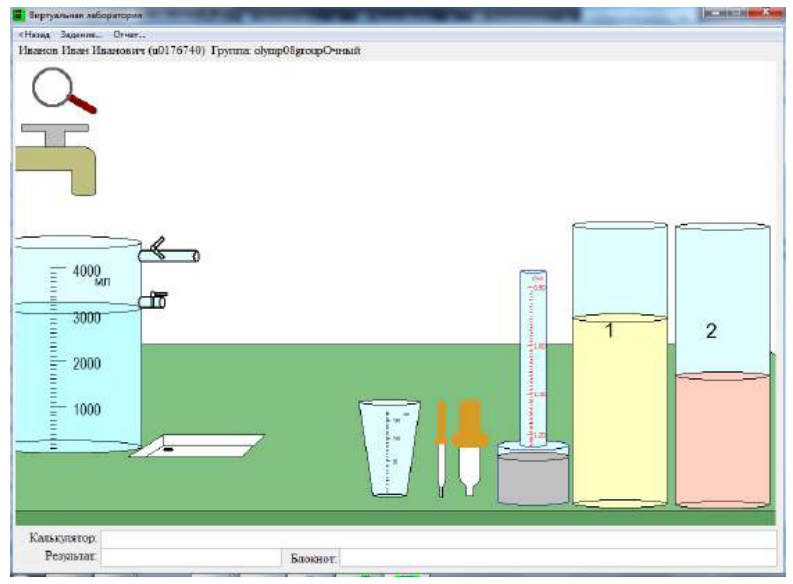Turn the water tap handle
The image size is (793, 584).
tap(55, 134)
